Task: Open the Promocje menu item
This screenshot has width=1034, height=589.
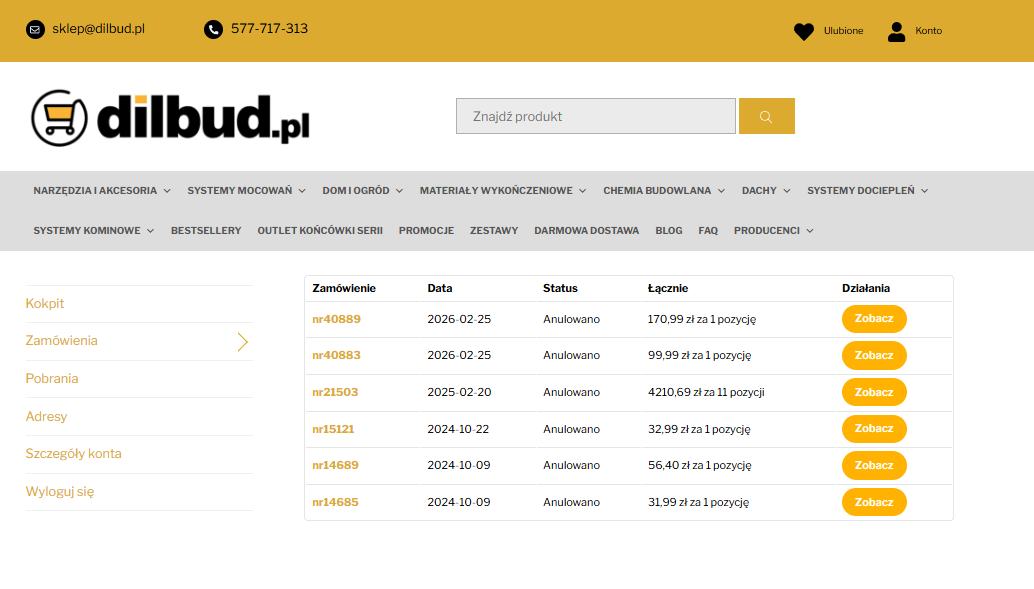Action: point(426,231)
